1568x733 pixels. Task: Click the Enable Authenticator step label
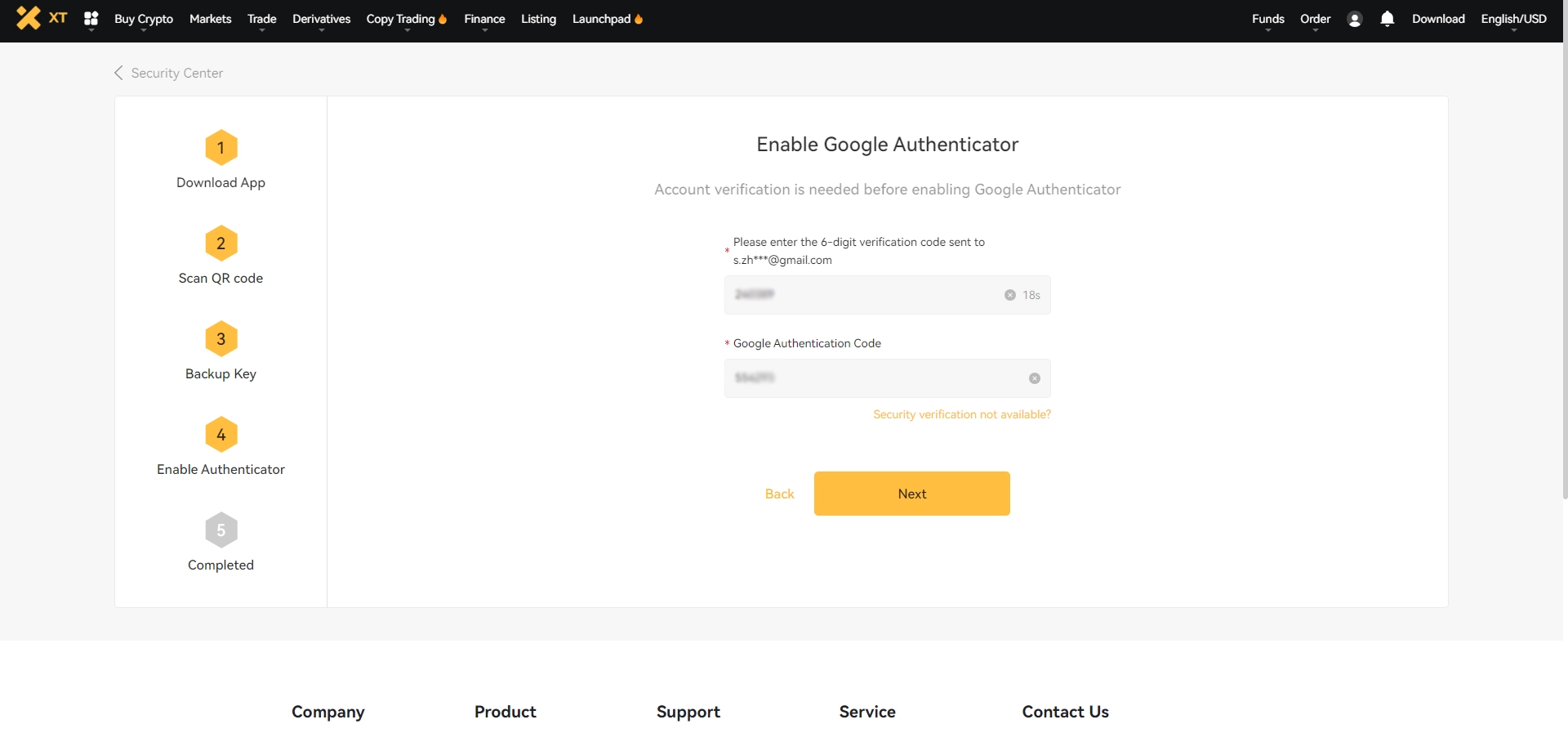[x=221, y=469]
